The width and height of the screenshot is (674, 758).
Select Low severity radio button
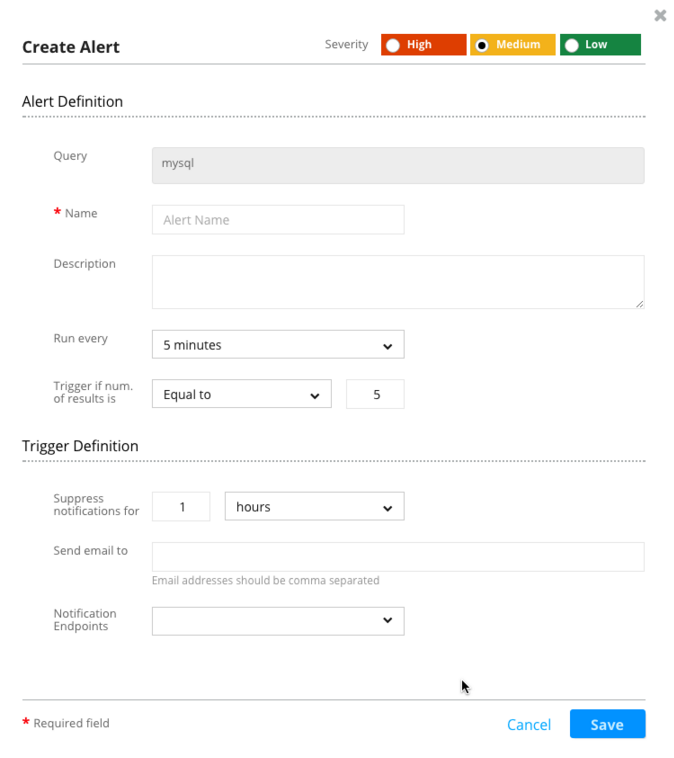(x=571, y=45)
